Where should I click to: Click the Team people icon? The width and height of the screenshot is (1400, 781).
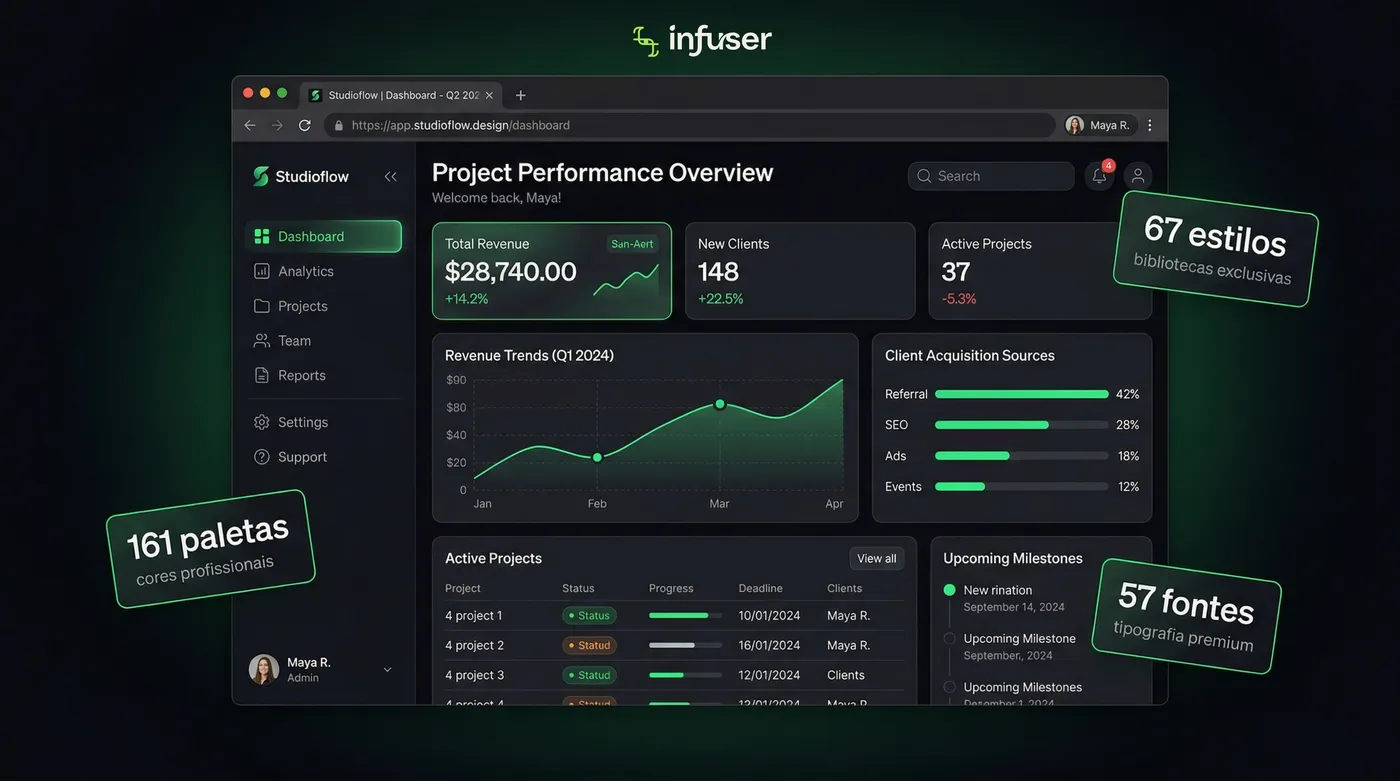262,341
